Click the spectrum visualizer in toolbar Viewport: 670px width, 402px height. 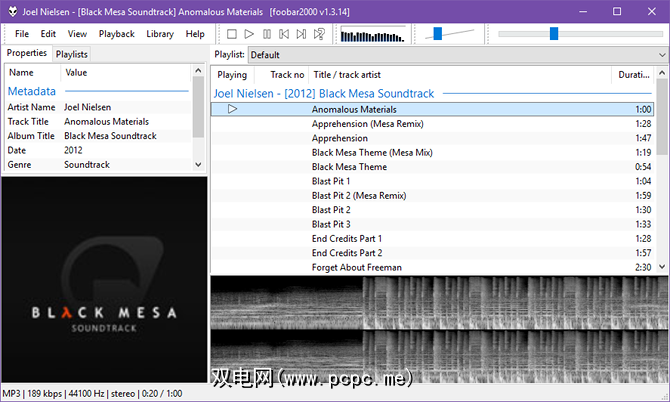click(x=372, y=34)
